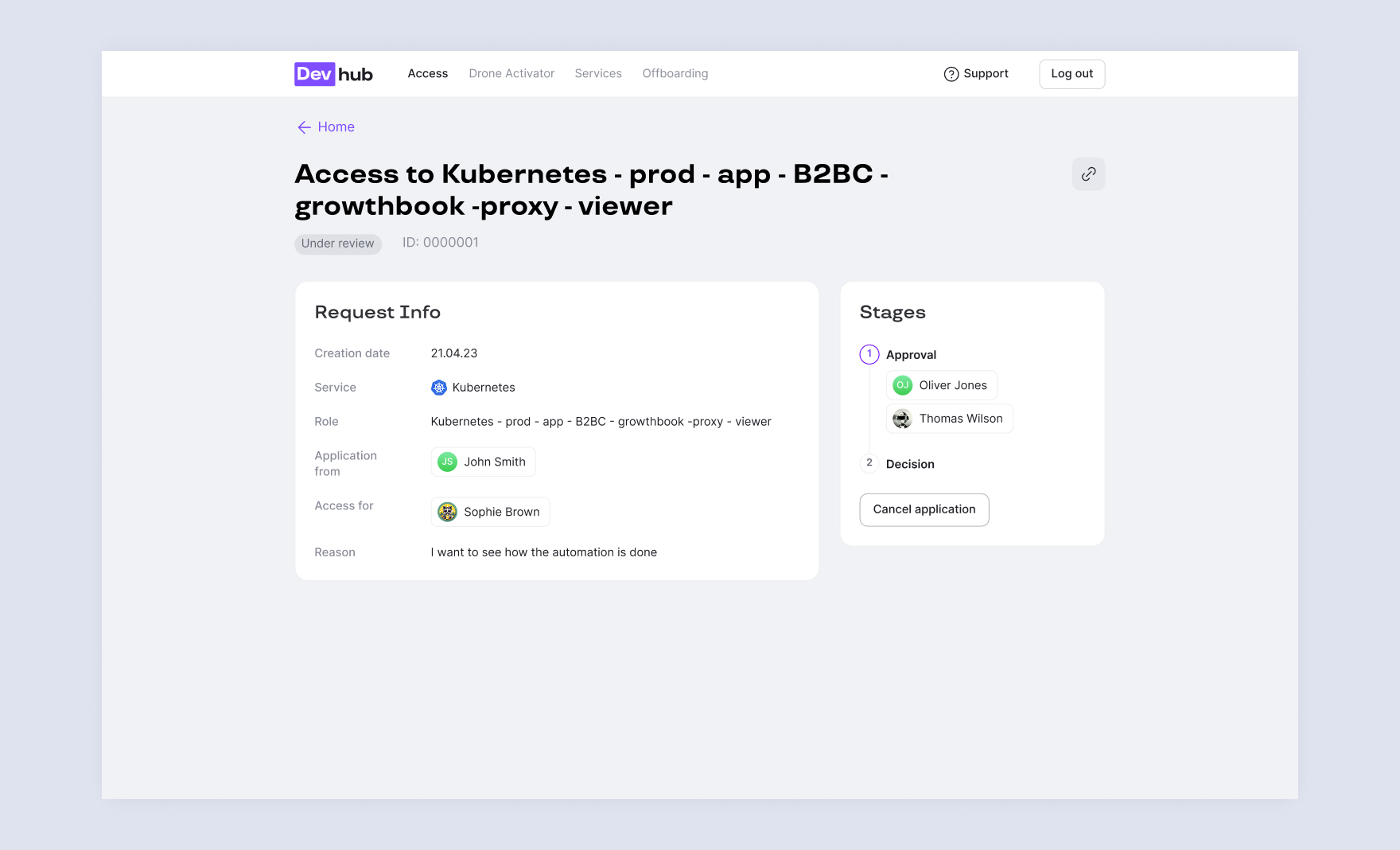Click Thomas Wilson's avatar photo
This screenshot has height=850, width=1400.
click(x=902, y=419)
